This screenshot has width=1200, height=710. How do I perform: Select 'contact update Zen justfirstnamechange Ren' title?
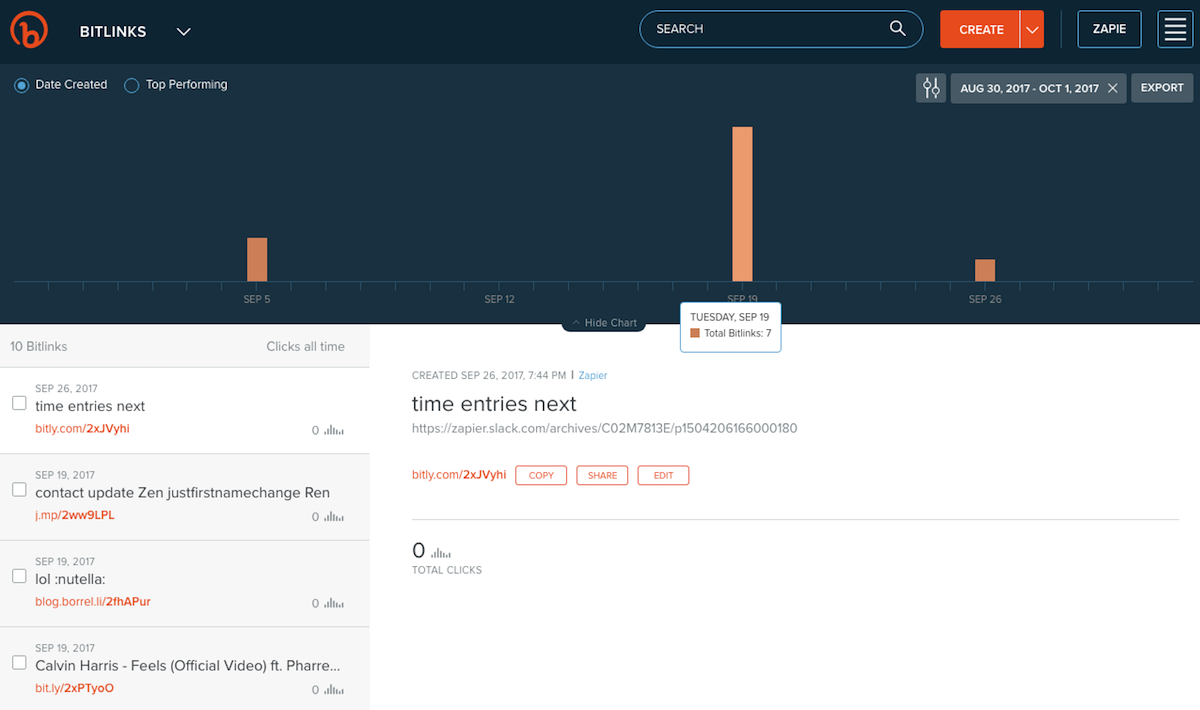[182, 492]
